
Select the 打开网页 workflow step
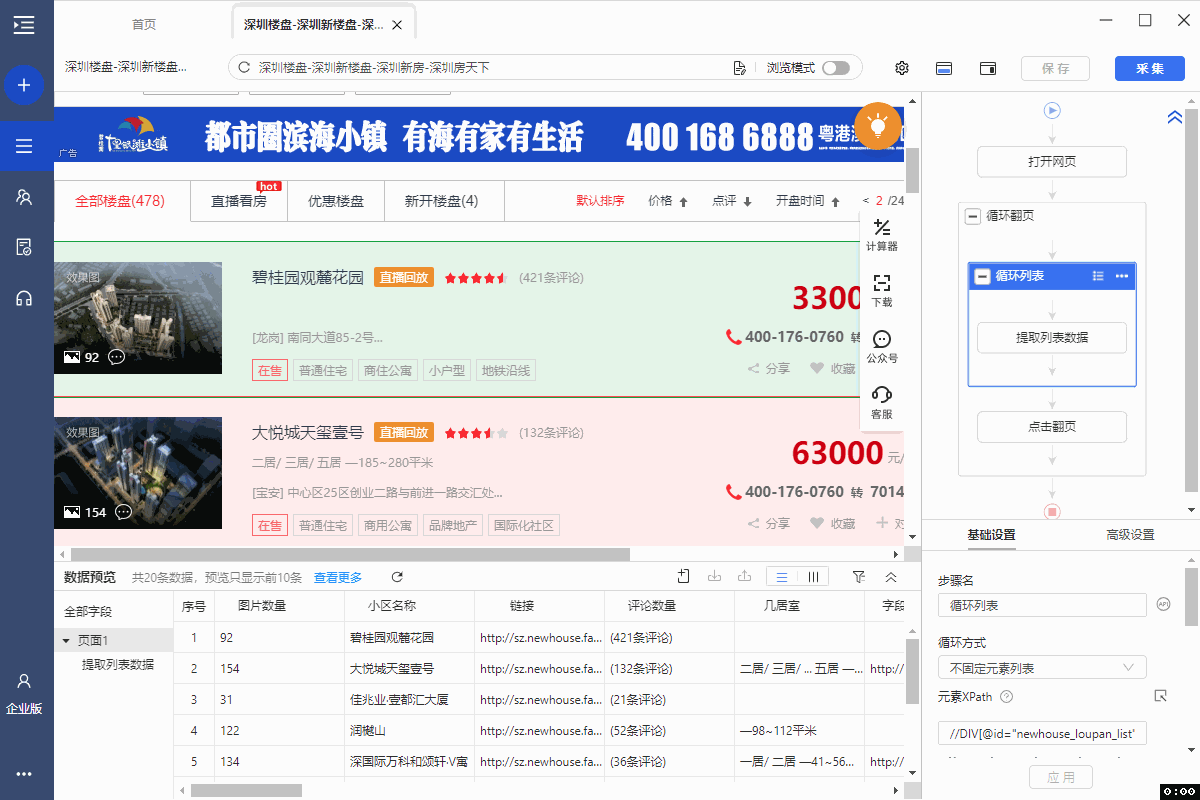(1052, 162)
